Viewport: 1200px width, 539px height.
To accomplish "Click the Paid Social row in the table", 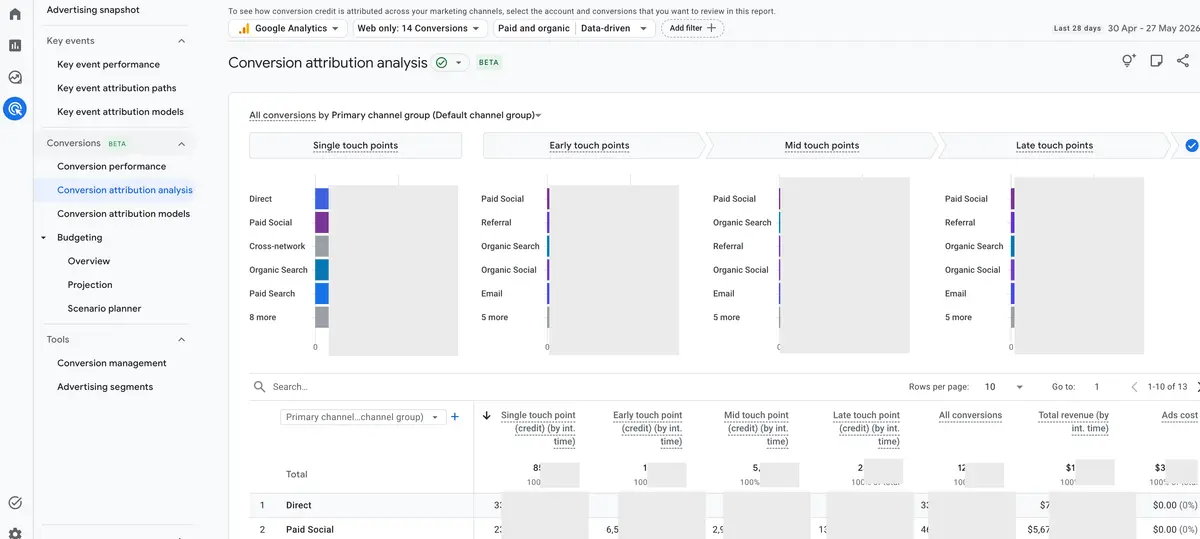I will pos(724,528).
